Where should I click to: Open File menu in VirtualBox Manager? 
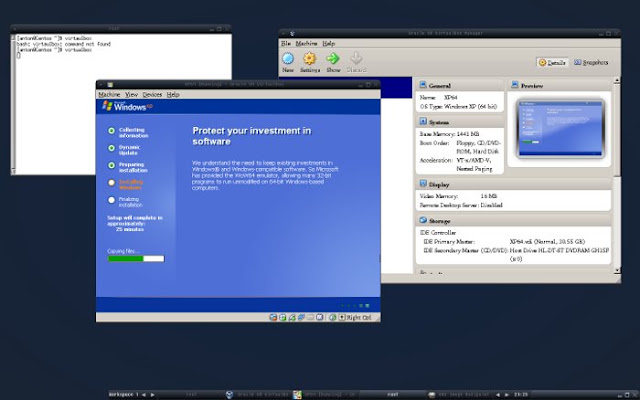coord(286,43)
